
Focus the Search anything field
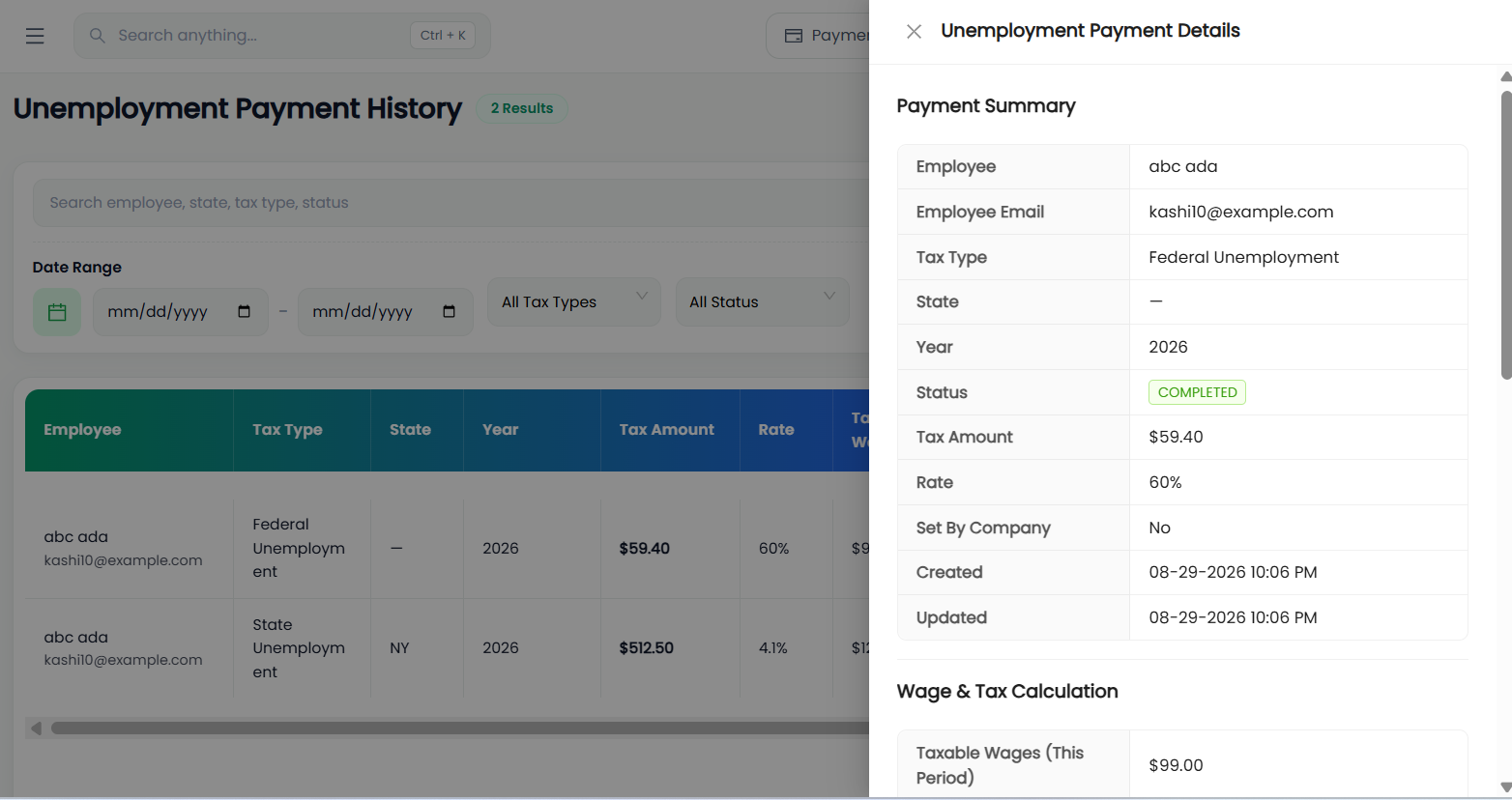282,36
